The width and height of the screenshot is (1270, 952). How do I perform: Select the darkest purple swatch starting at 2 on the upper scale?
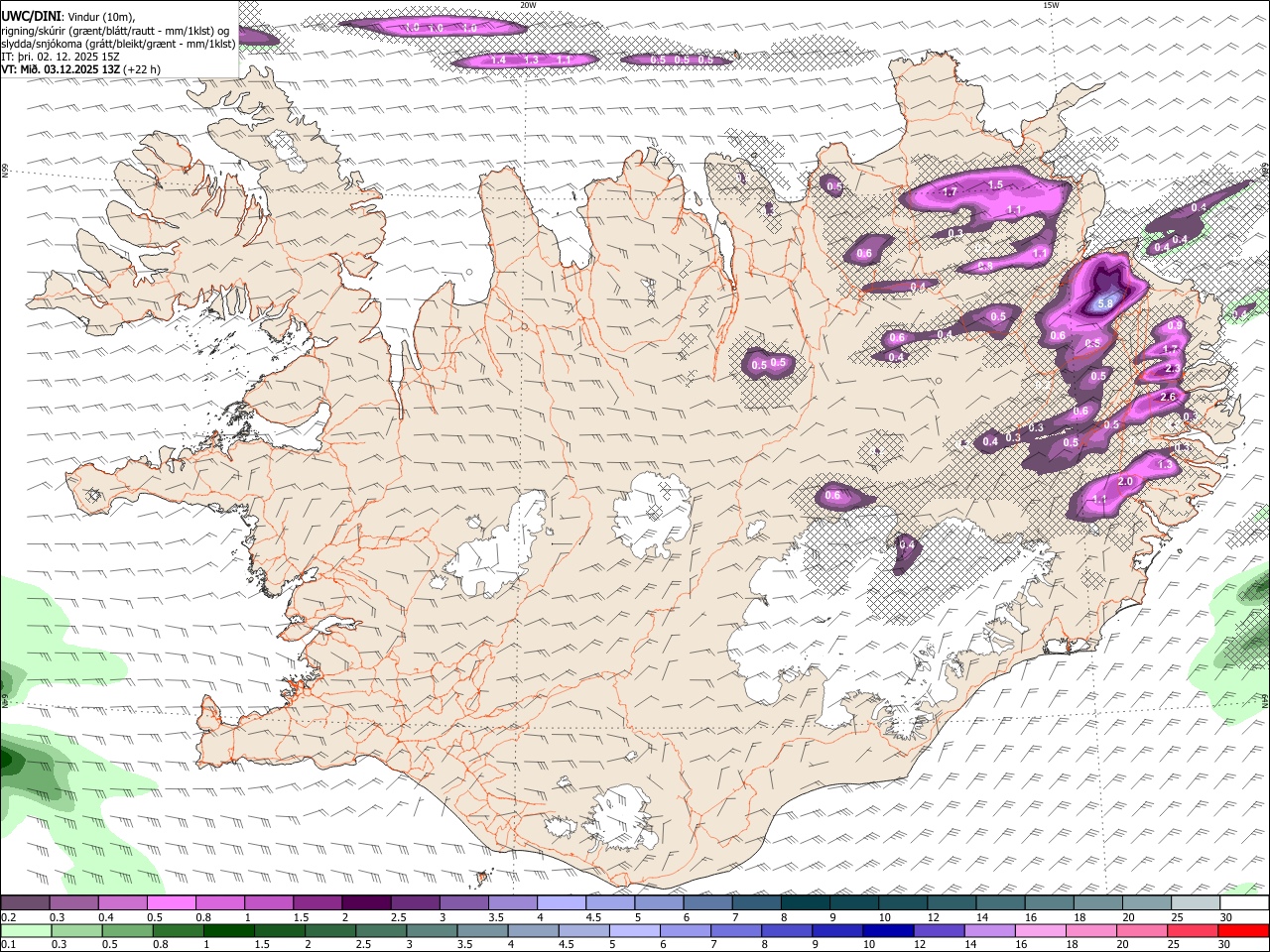(x=365, y=903)
